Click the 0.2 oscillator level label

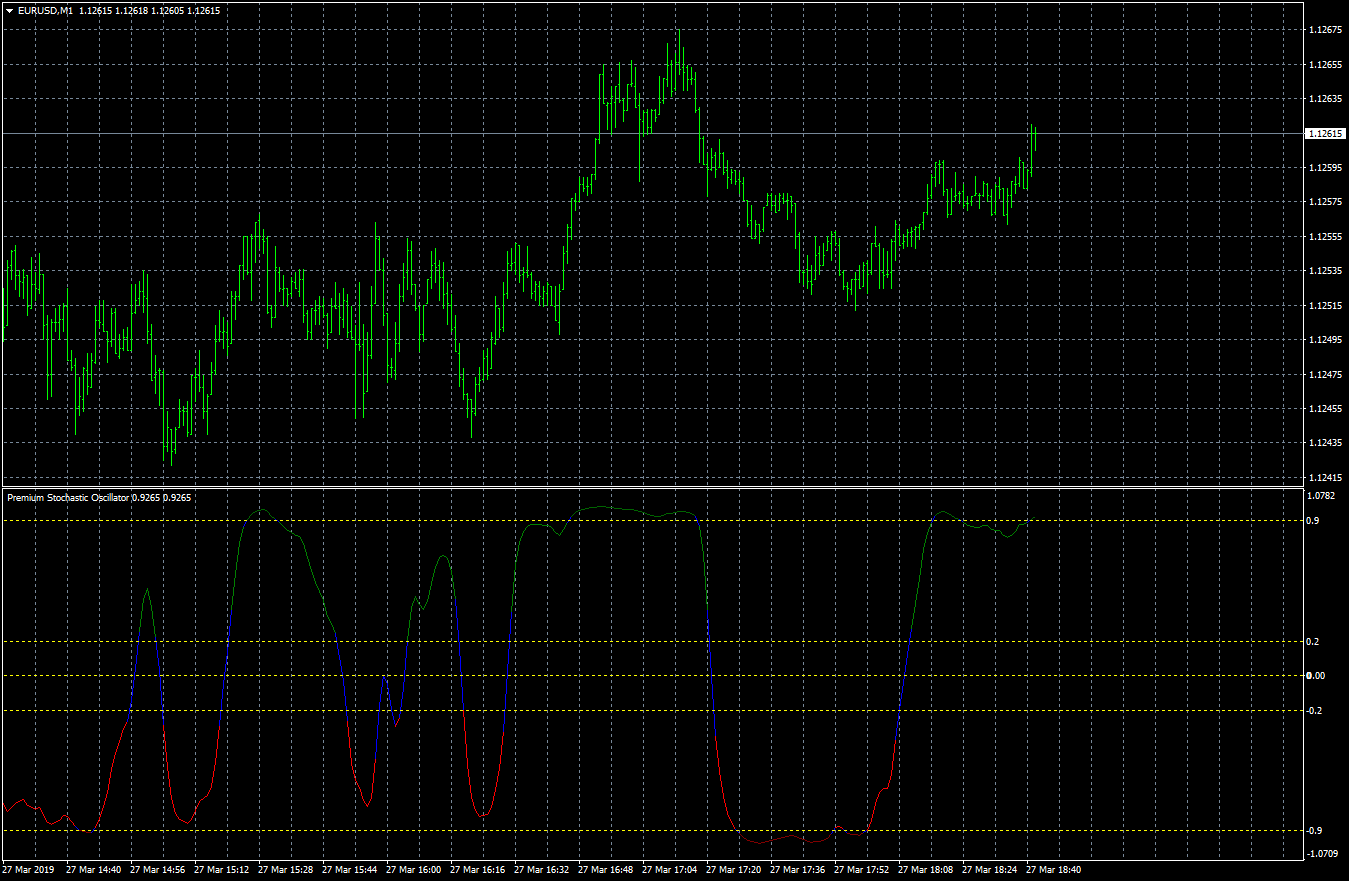click(1314, 642)
